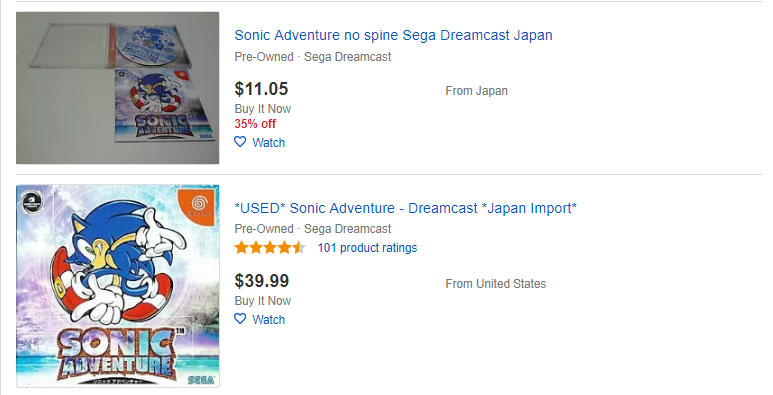The width and height of the screenshot is (773, 395).
Task: Click the orange star rating icons
Action: [270, 248]
